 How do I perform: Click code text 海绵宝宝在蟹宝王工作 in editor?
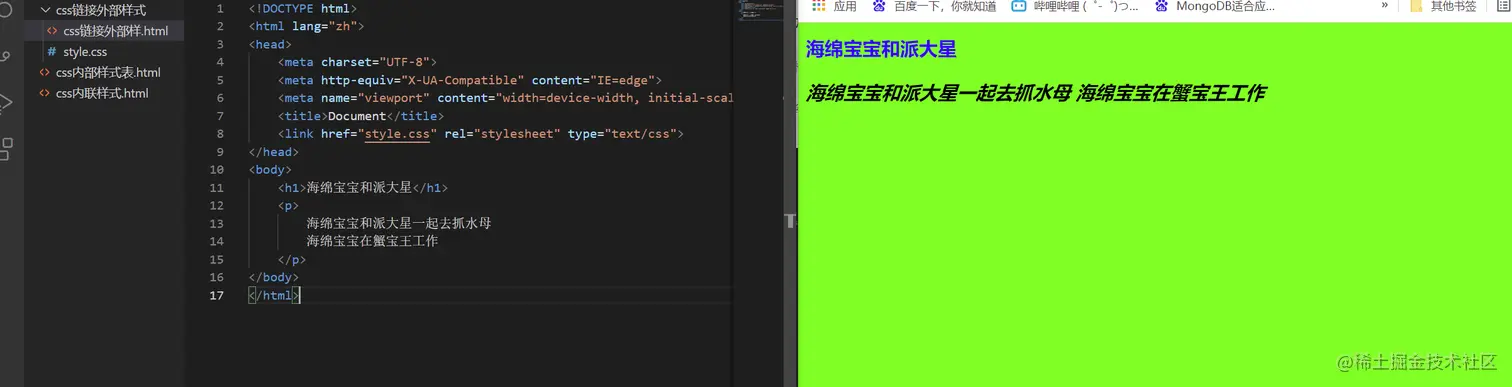[x=372, y=241]
